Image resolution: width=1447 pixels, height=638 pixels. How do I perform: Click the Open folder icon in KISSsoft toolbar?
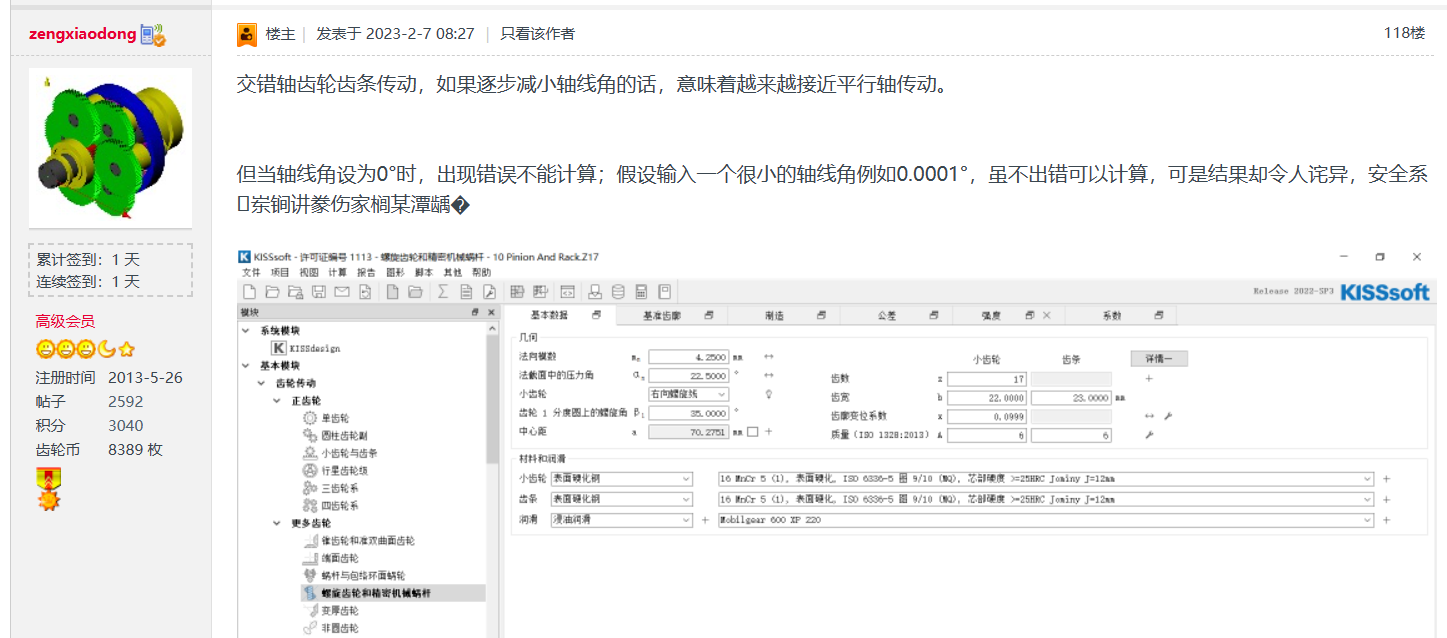coord(272,292)
